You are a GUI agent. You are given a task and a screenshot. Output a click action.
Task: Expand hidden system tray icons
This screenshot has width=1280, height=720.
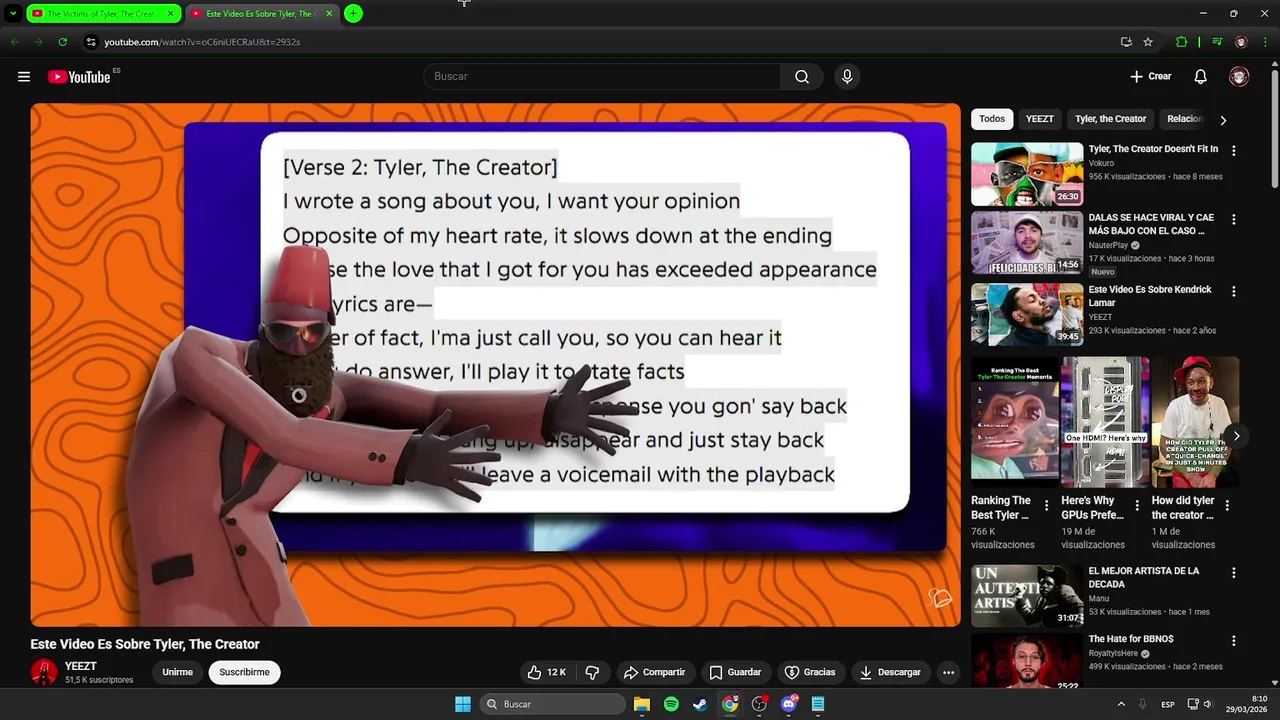point(1121,704)
